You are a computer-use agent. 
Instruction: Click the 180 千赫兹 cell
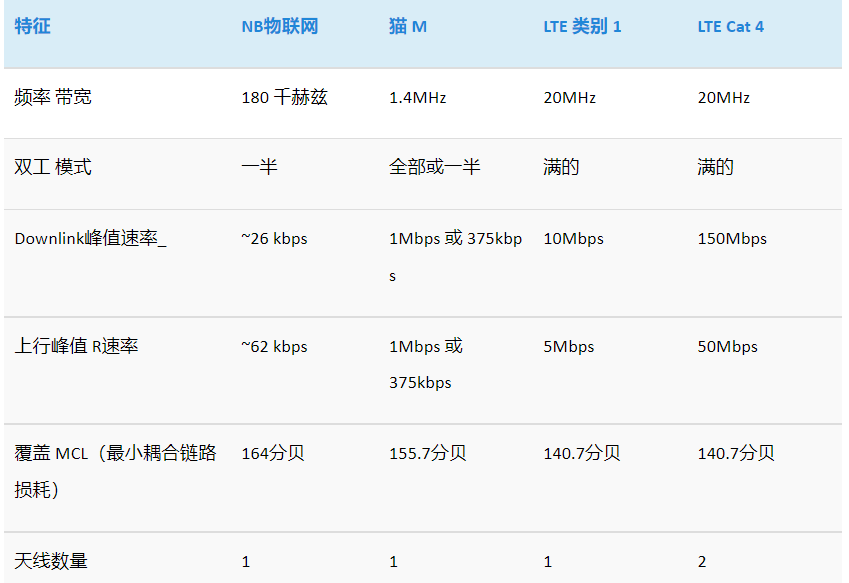284,97
